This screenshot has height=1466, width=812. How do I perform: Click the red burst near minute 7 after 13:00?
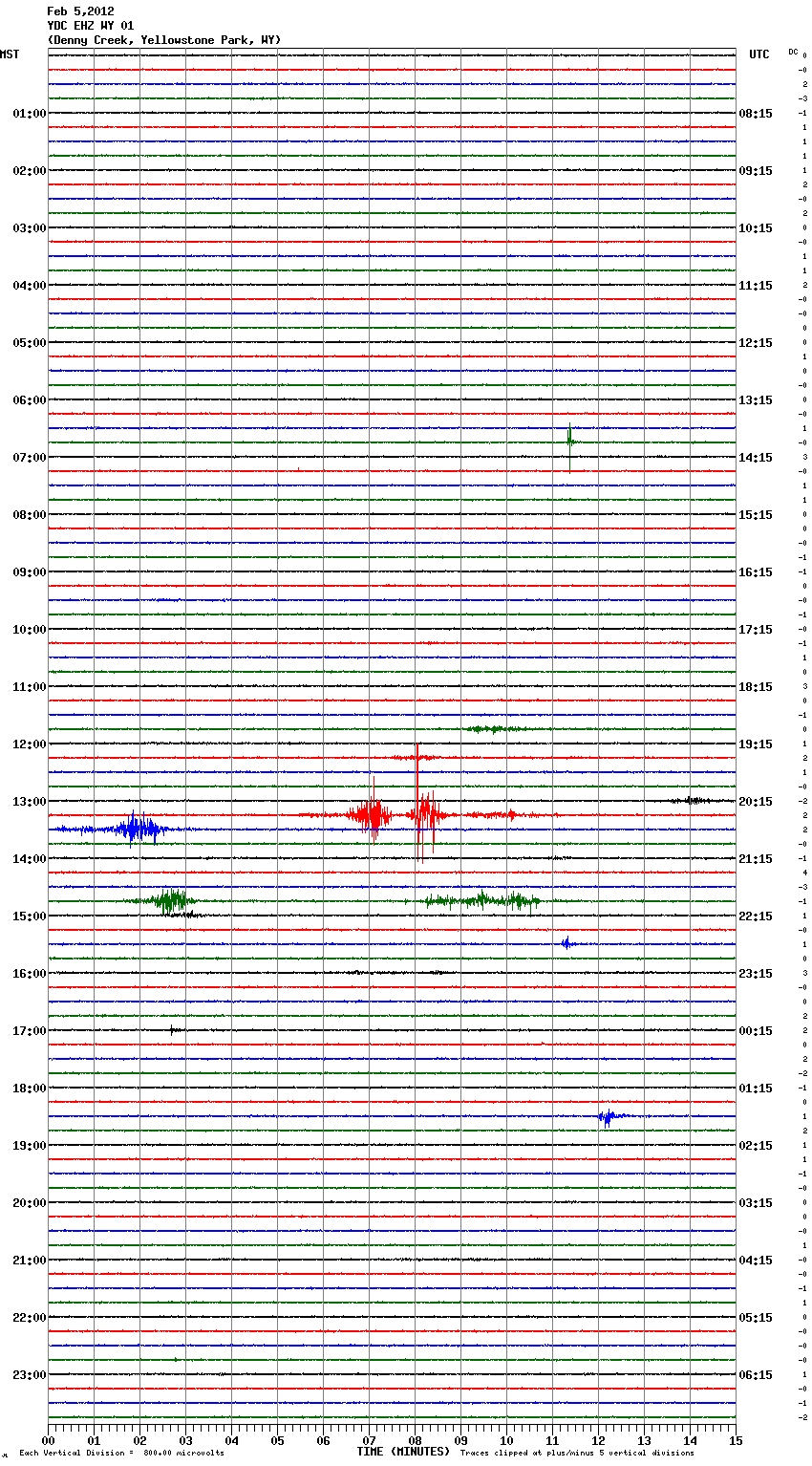[x=371, y=815]
